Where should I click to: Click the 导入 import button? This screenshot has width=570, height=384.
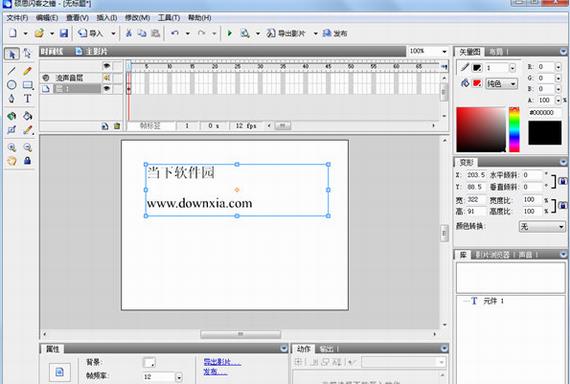point(91,33)
